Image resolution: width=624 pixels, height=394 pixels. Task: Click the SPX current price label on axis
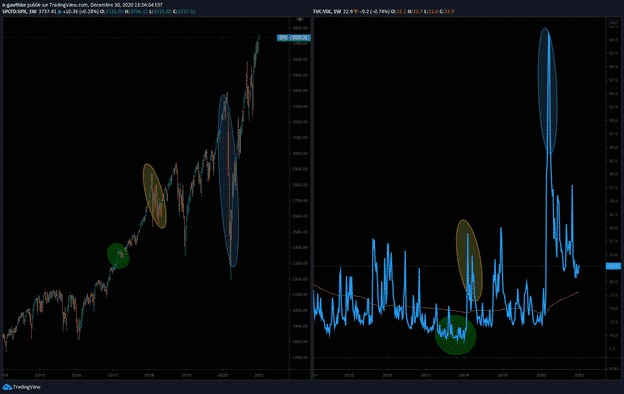pyautogui.click(x=294, y=38)
